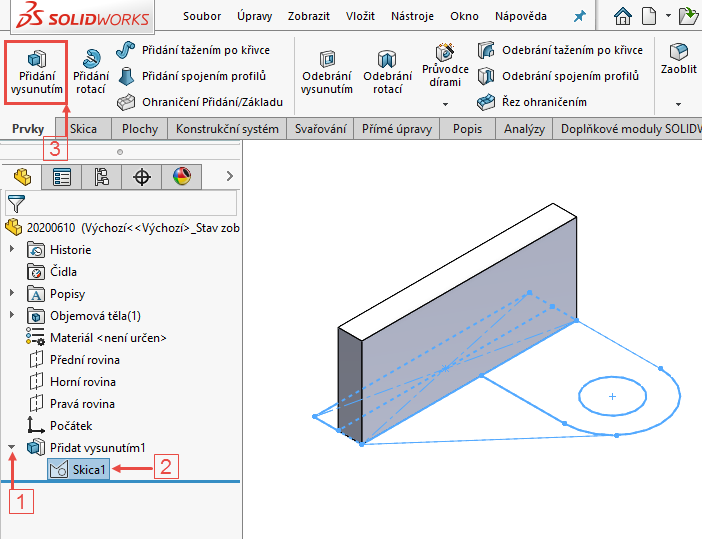Open the Nástroje menu

412,16
